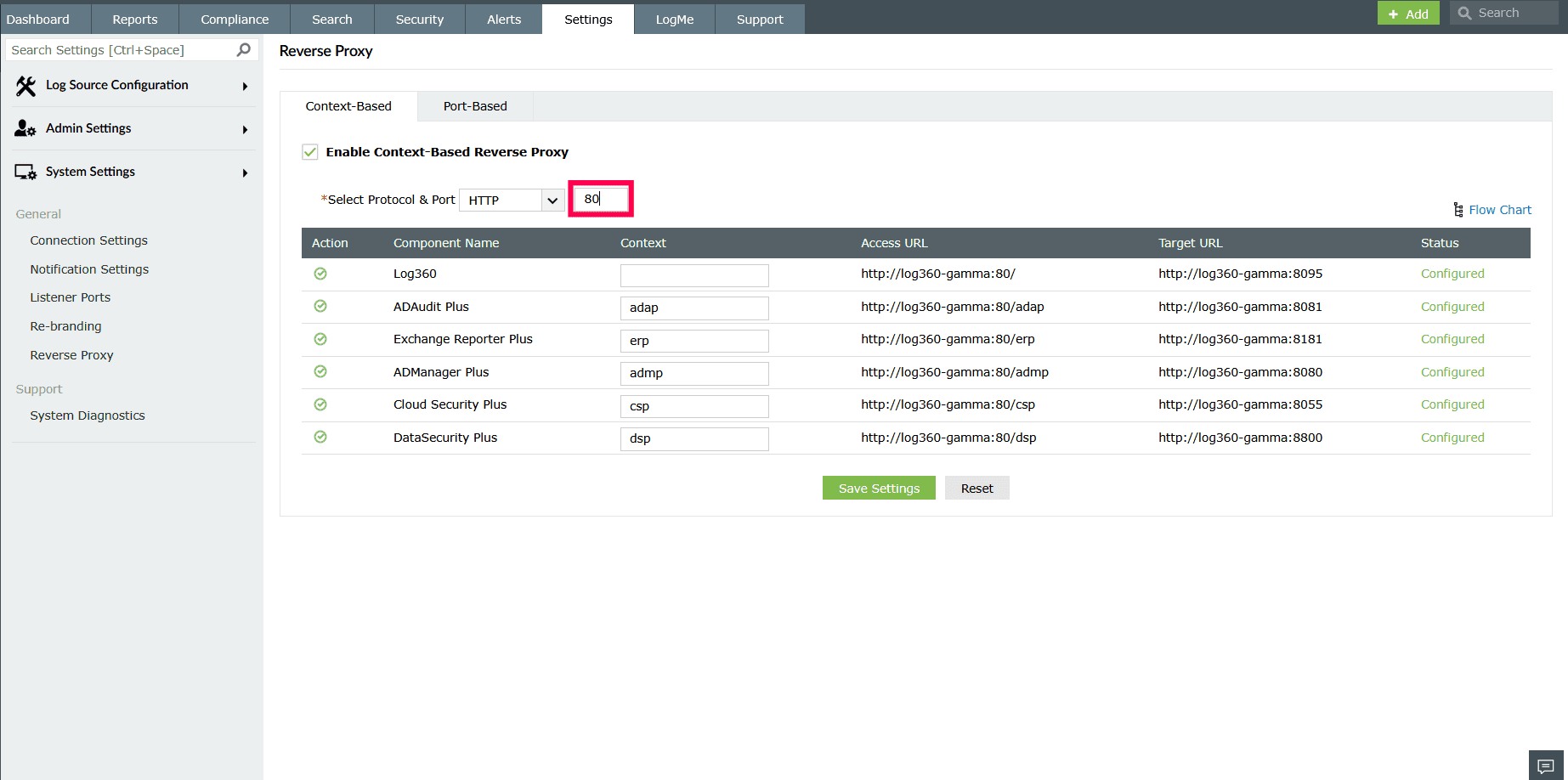Click the admp context input field
This screenshot has height=780, width=1568.
694,373
